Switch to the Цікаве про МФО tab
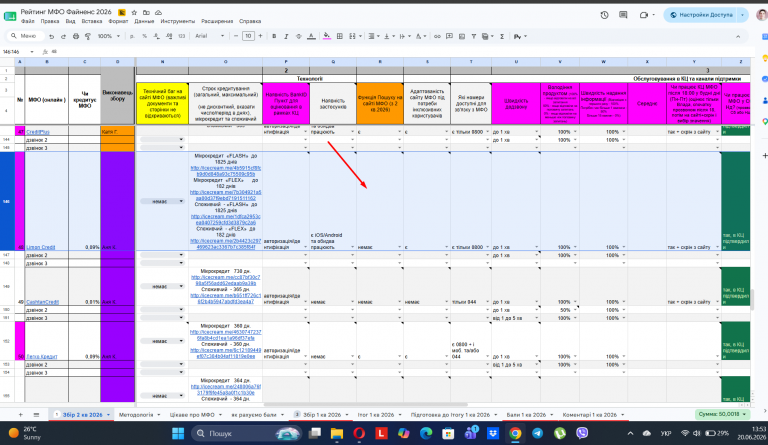Image resolution: width=768 pixels, height=445 pixels. [192, 415]
